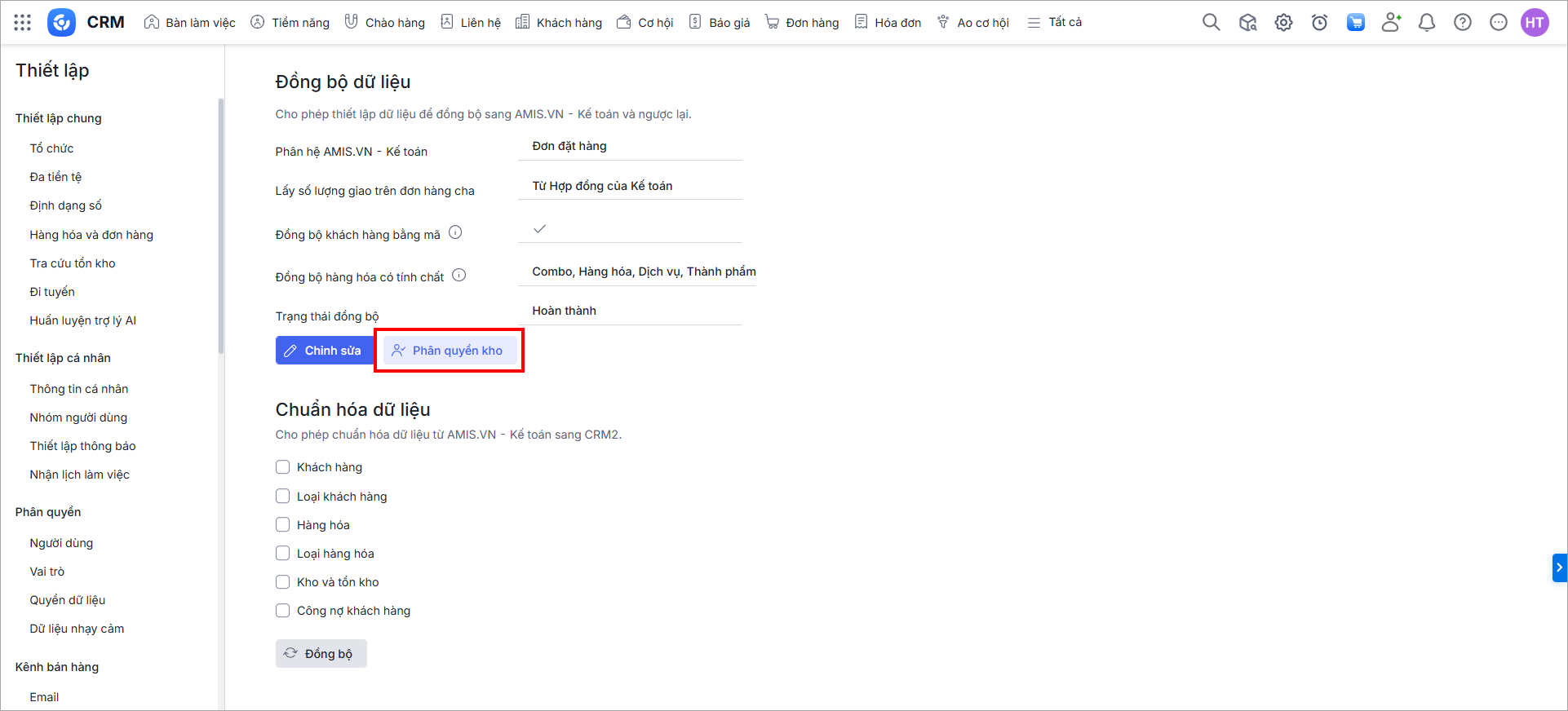Open the notifications bell icon
Viewport: 1568px width, 711px height.
pyautogui.click(x=1426, y=23)
